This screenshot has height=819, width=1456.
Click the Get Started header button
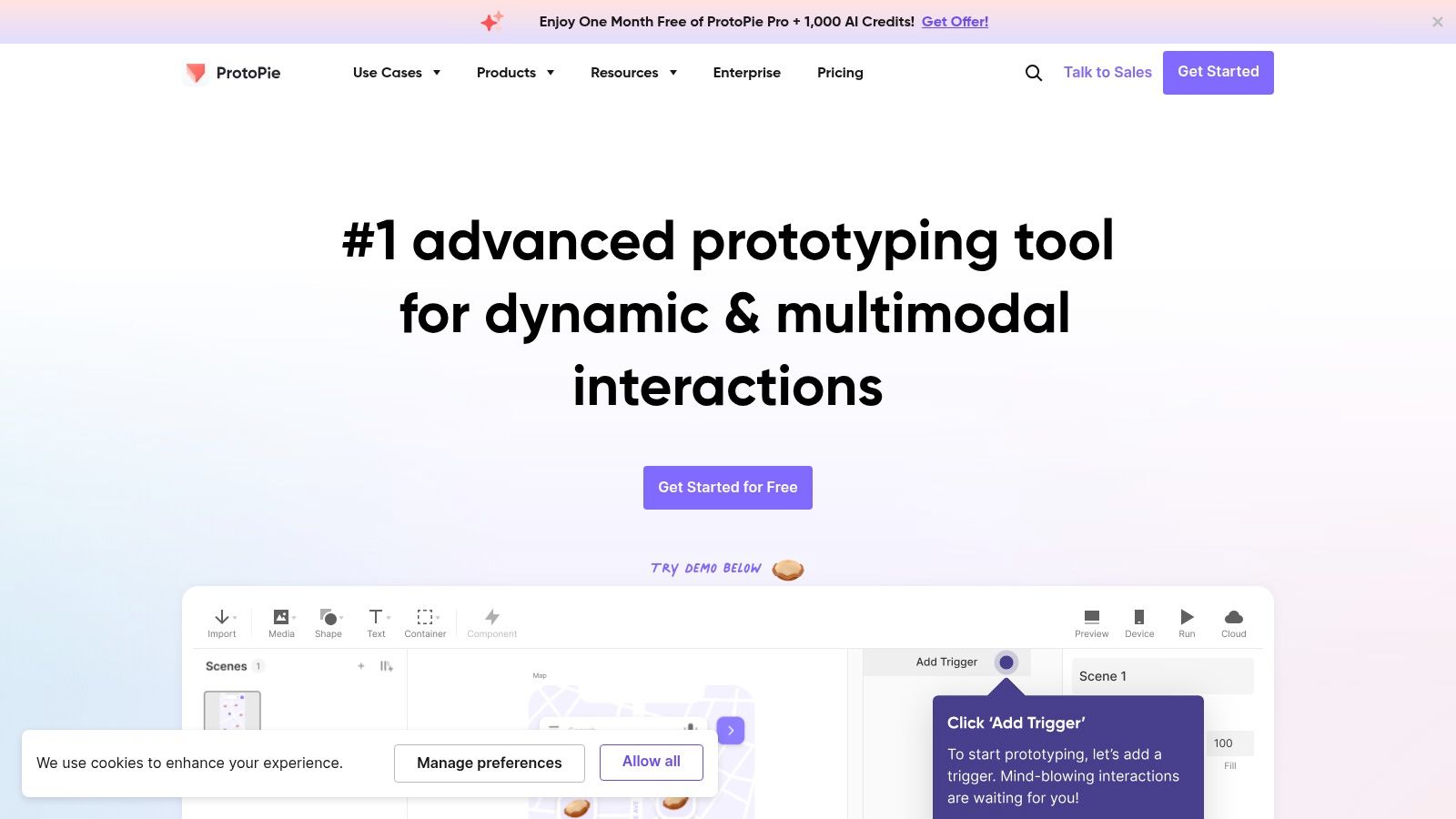[1218, 73]
